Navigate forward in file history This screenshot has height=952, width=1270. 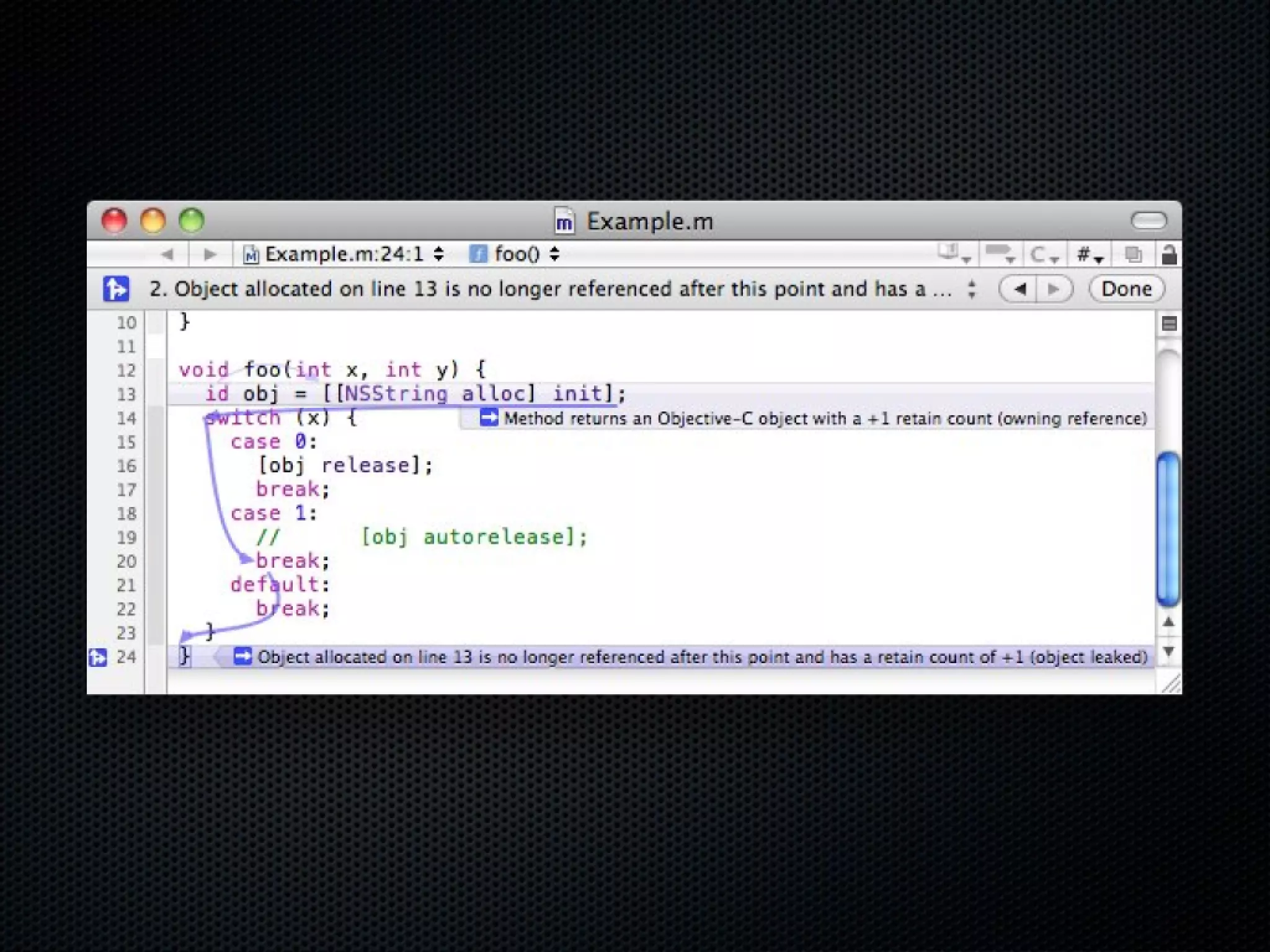[x=210, y=254]
